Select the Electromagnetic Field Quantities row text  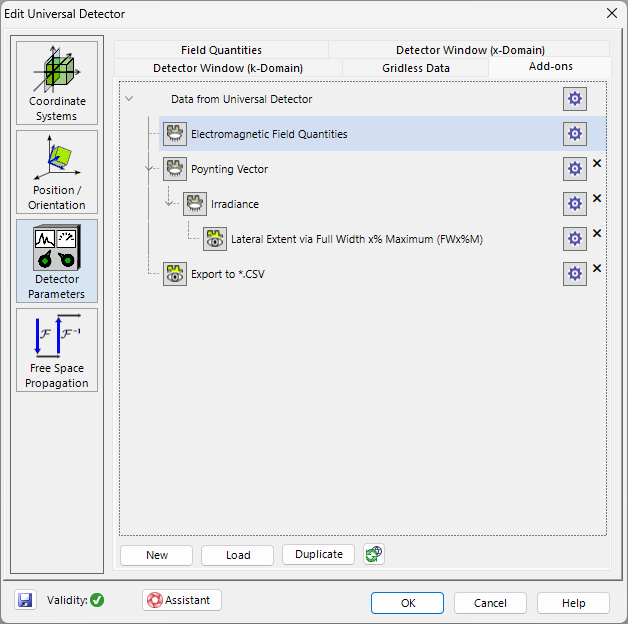pos(269,134)
